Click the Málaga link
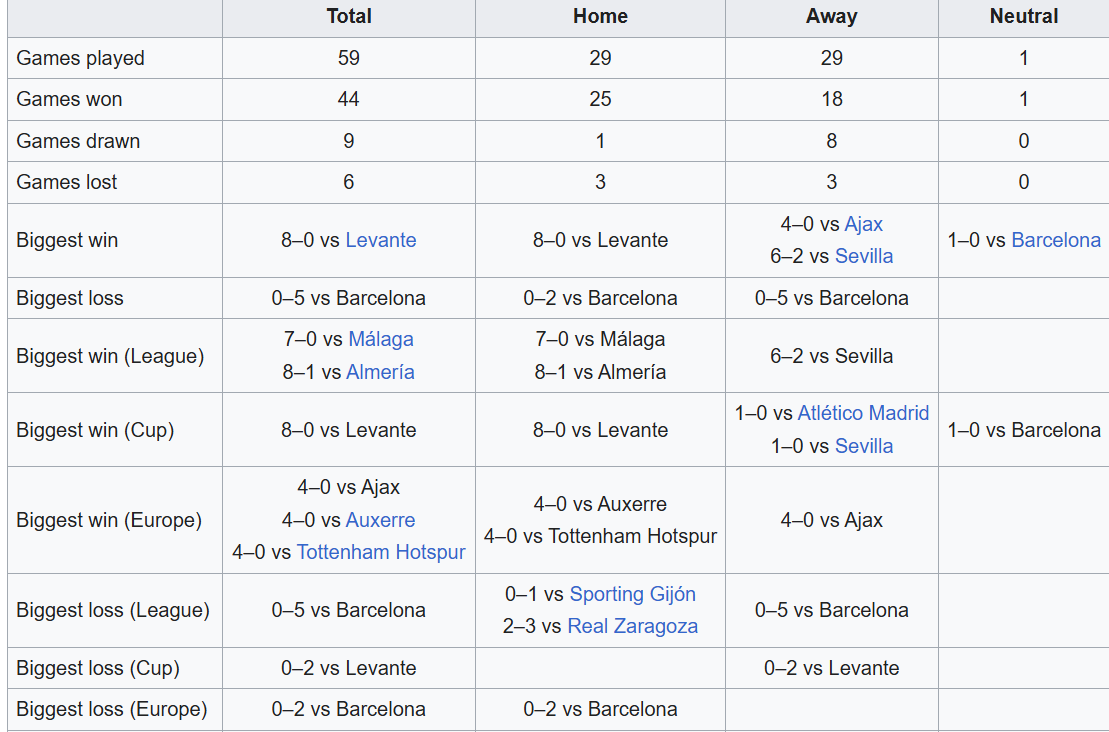 point(380,339)
